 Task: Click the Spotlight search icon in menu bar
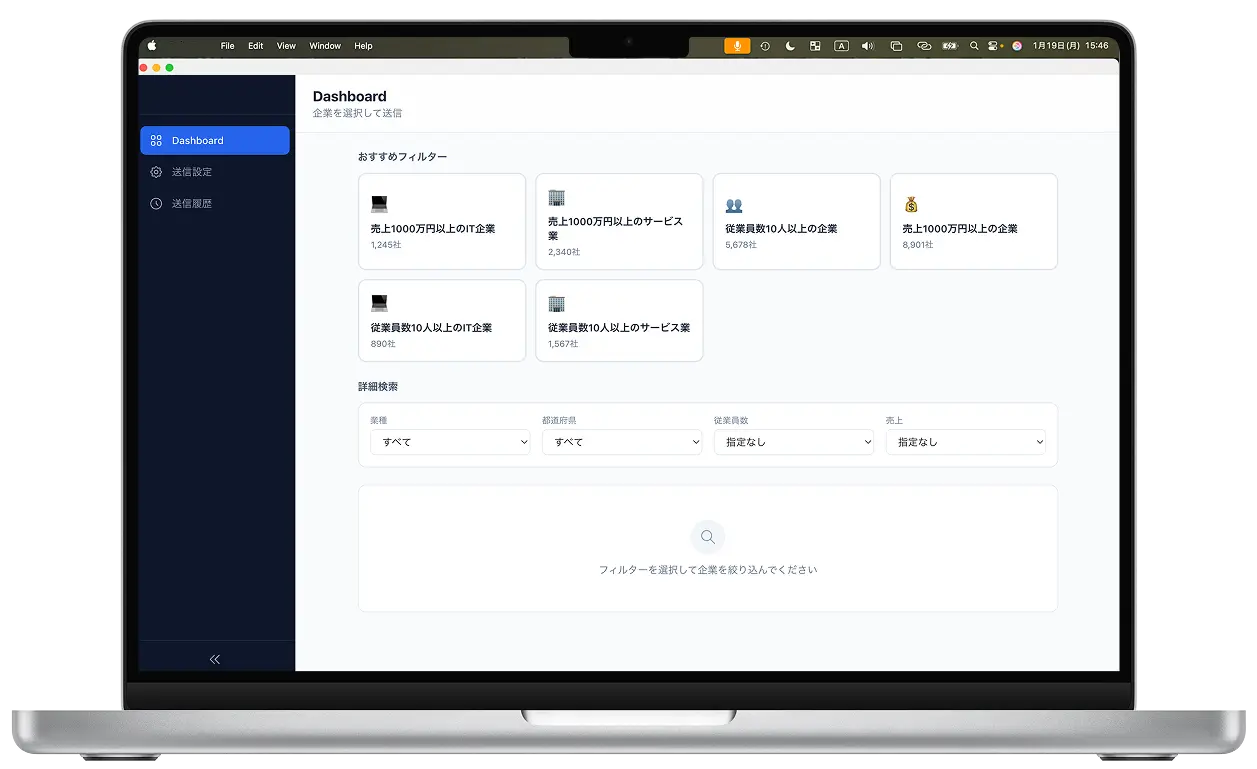coord(974,46)
